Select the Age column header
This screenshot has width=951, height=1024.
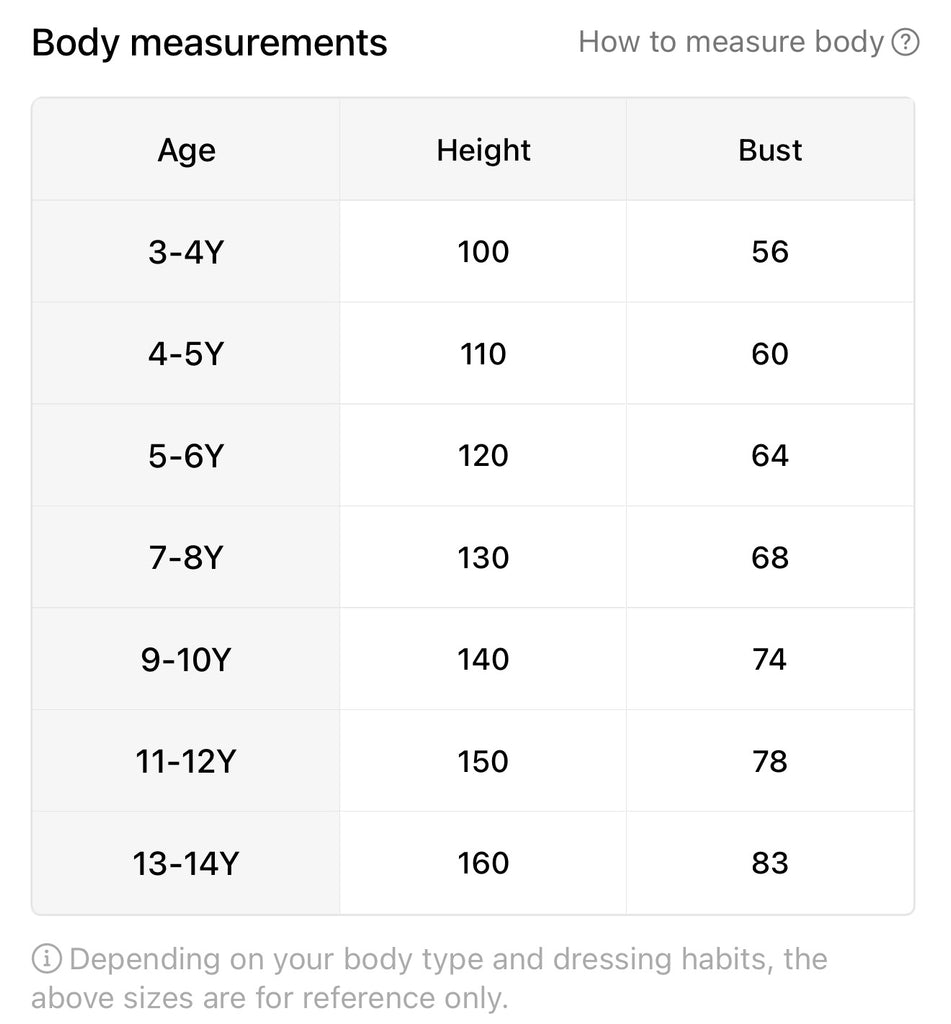click(186, 150)
